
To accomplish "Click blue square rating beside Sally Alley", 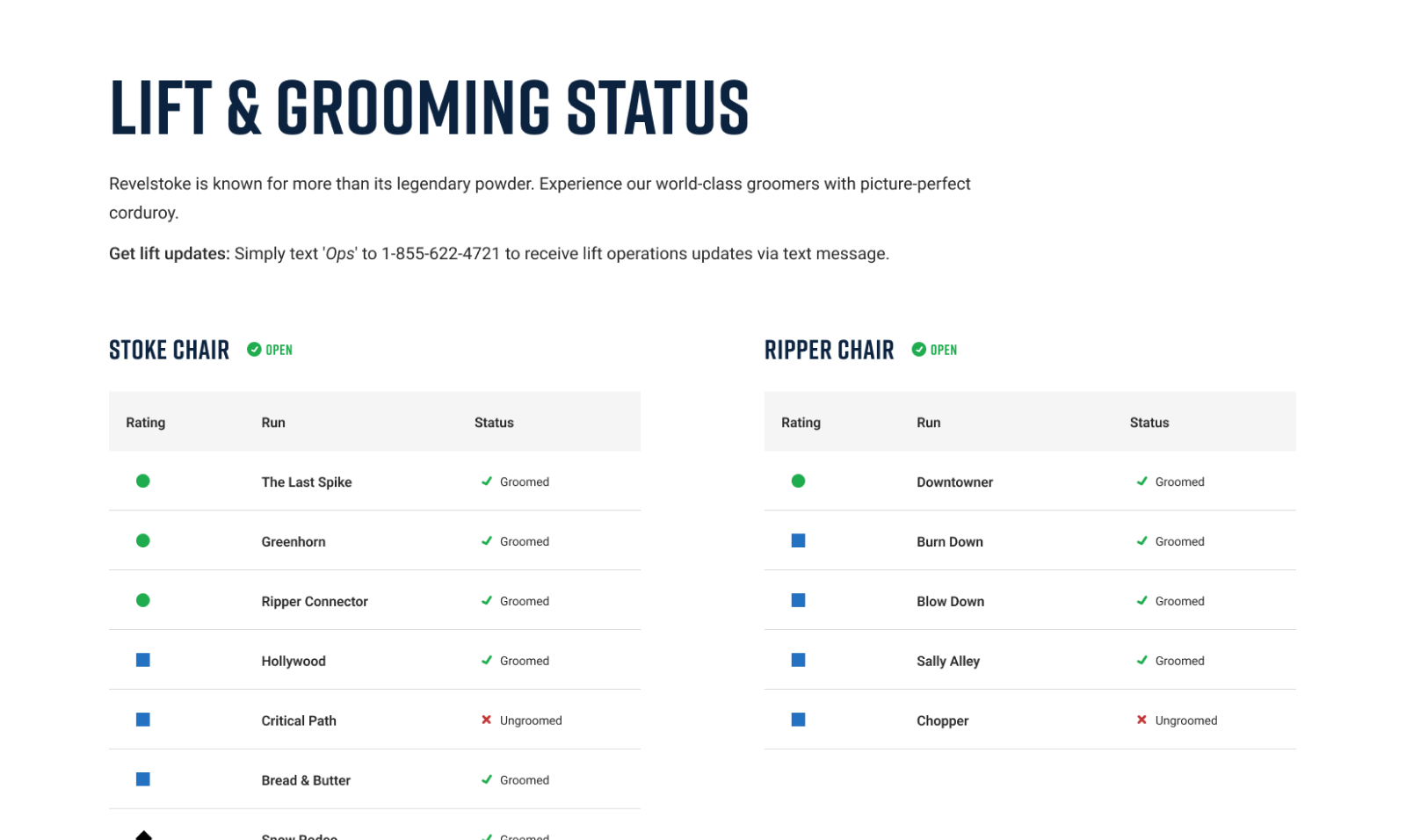I will (x=798, y=660).
